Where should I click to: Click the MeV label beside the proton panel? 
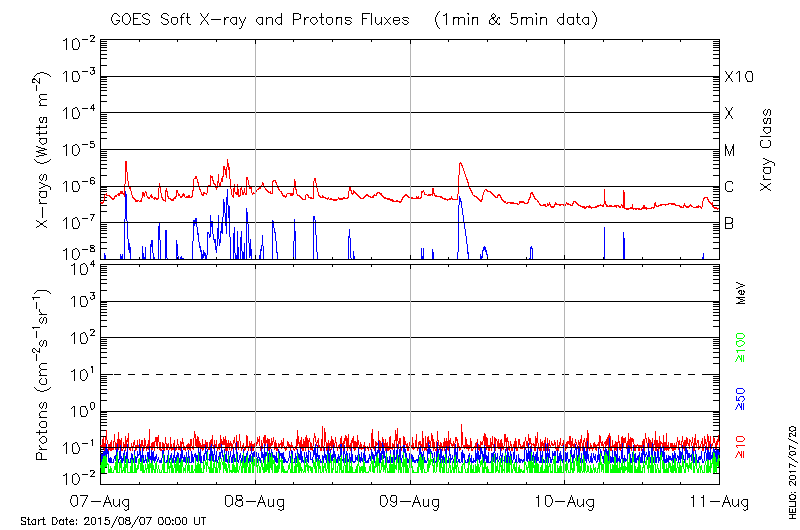tap(741, 294)
